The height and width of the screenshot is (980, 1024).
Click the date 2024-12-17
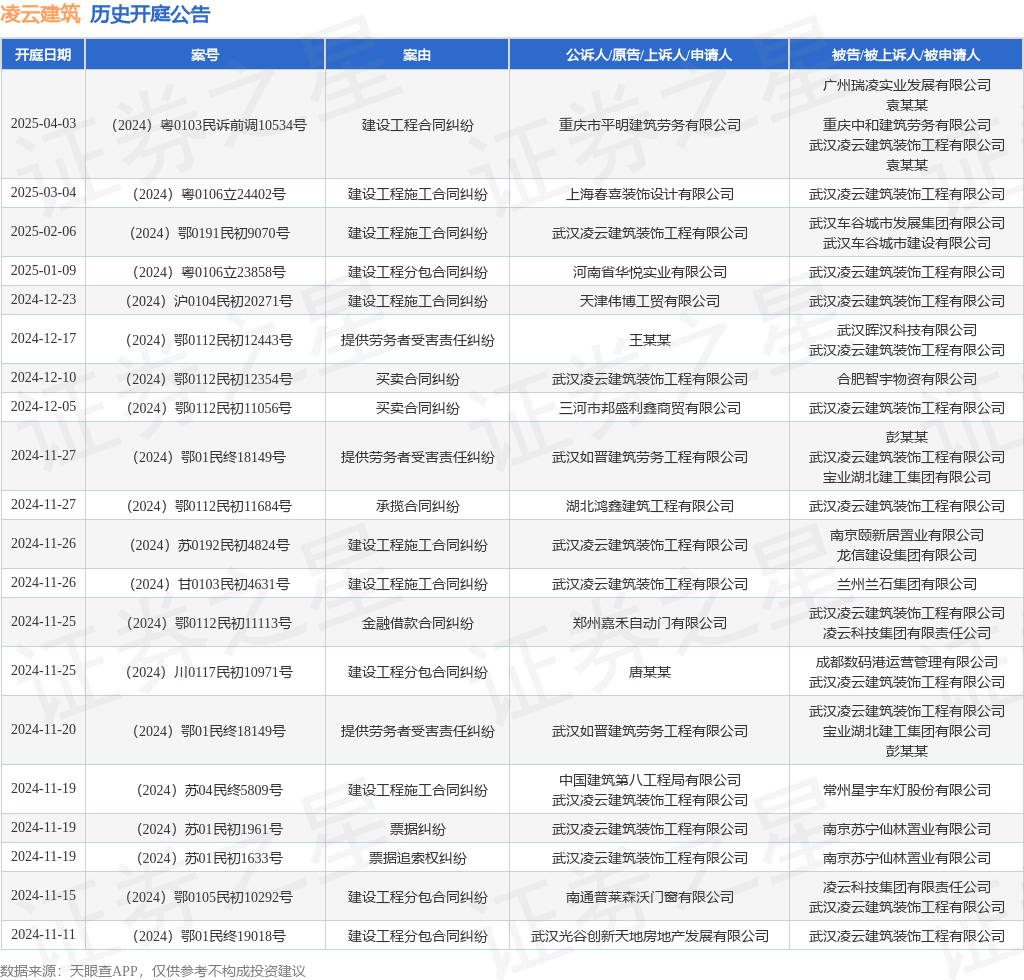(43, 339)
